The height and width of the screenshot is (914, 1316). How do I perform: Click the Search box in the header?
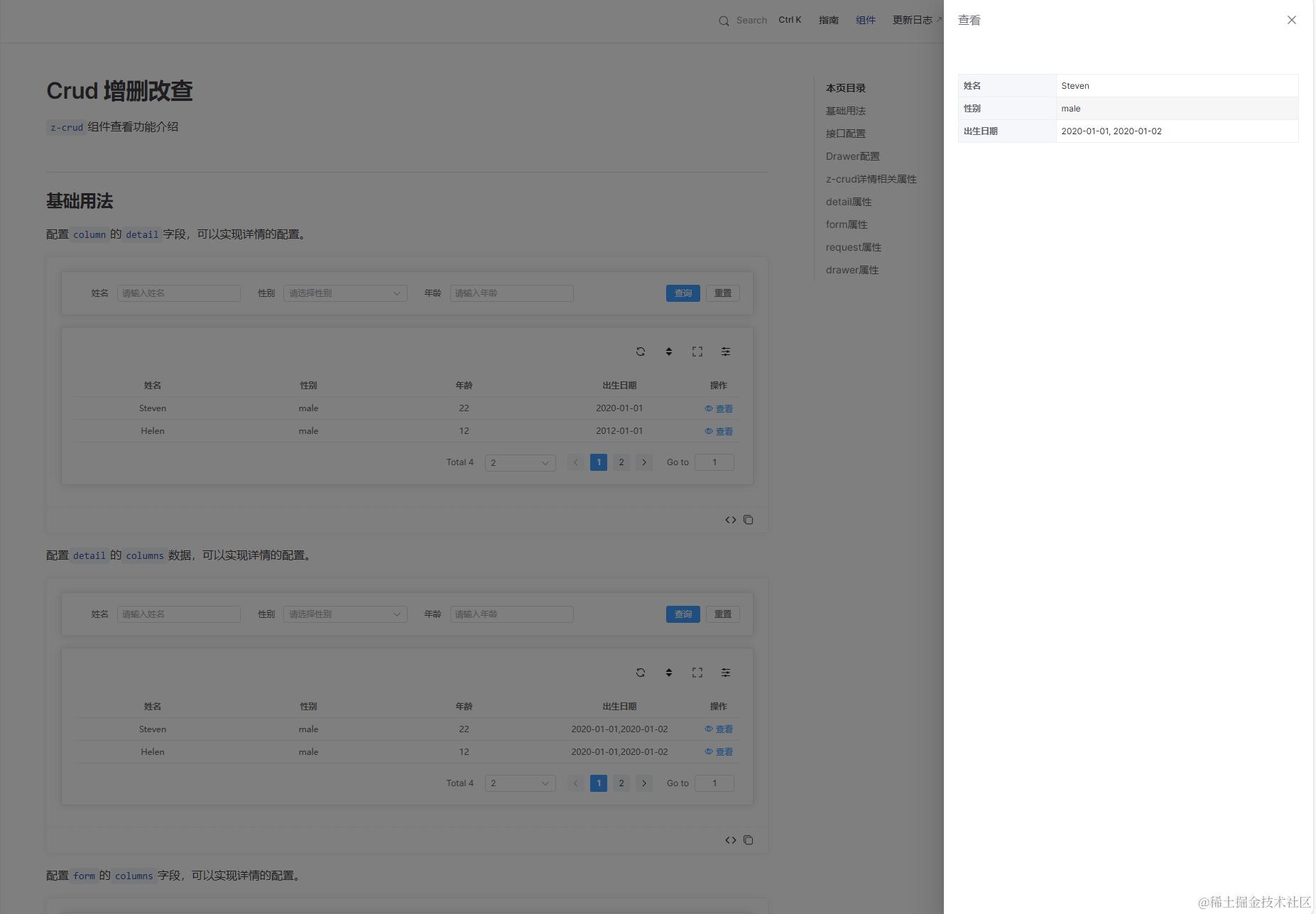[x=760, y=21]
